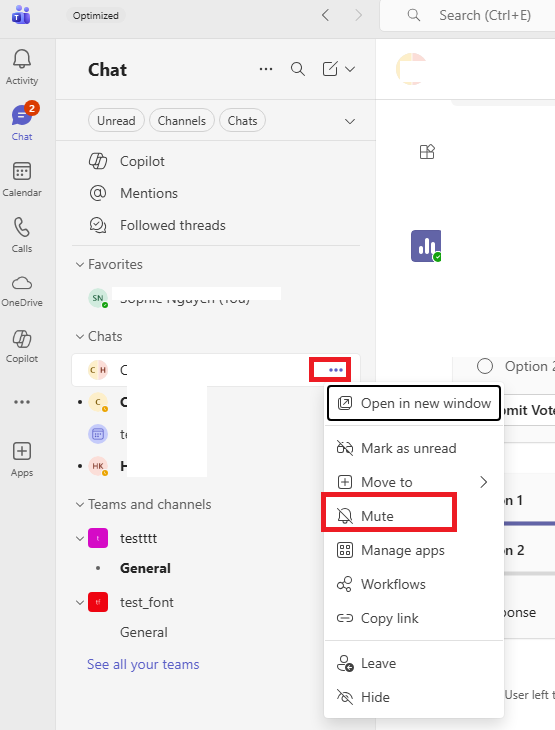Screen dimensions: 555x730
Task: Open the Mentions entry
Action: 216,193
